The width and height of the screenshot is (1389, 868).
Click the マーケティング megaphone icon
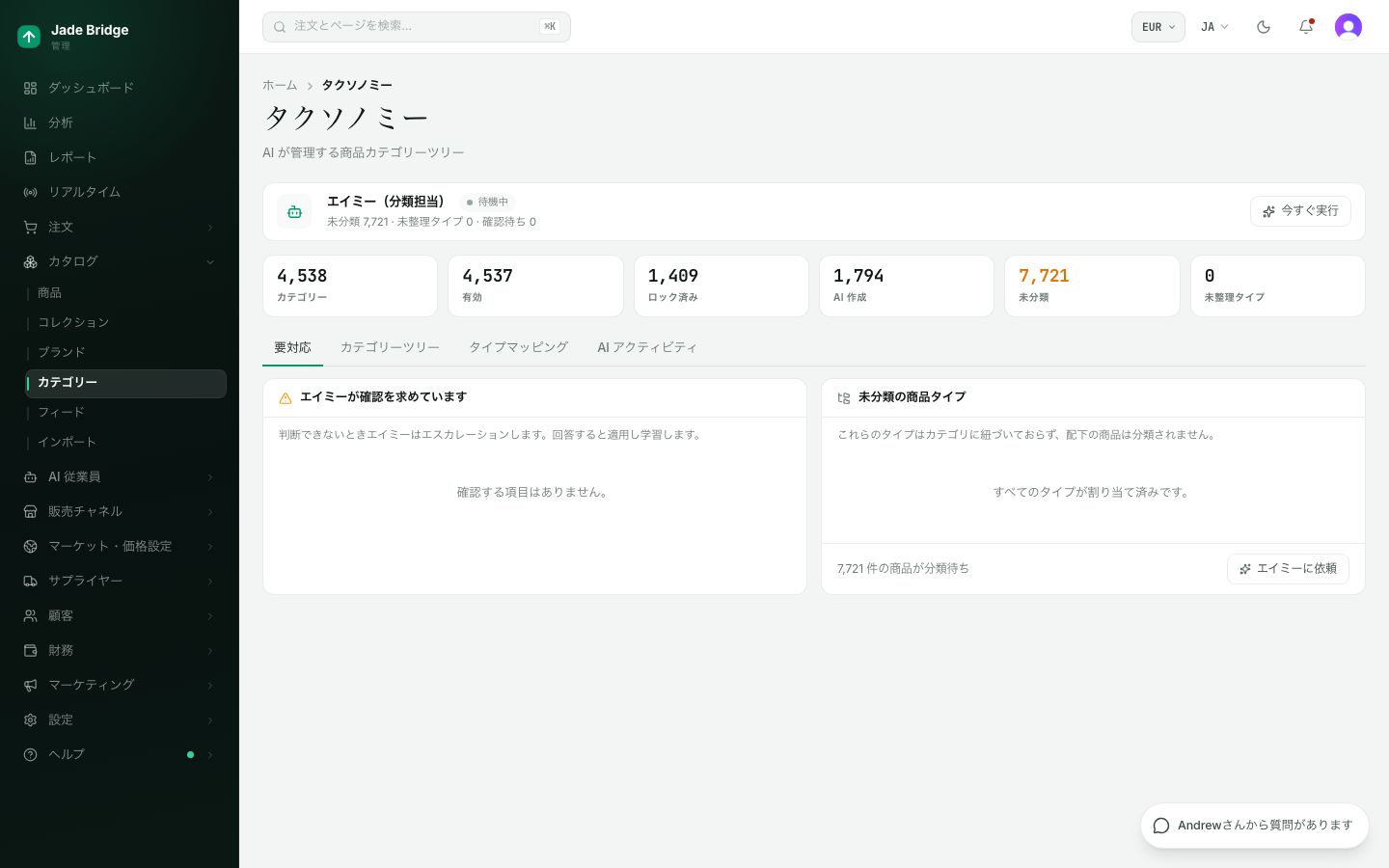[30, 685]
